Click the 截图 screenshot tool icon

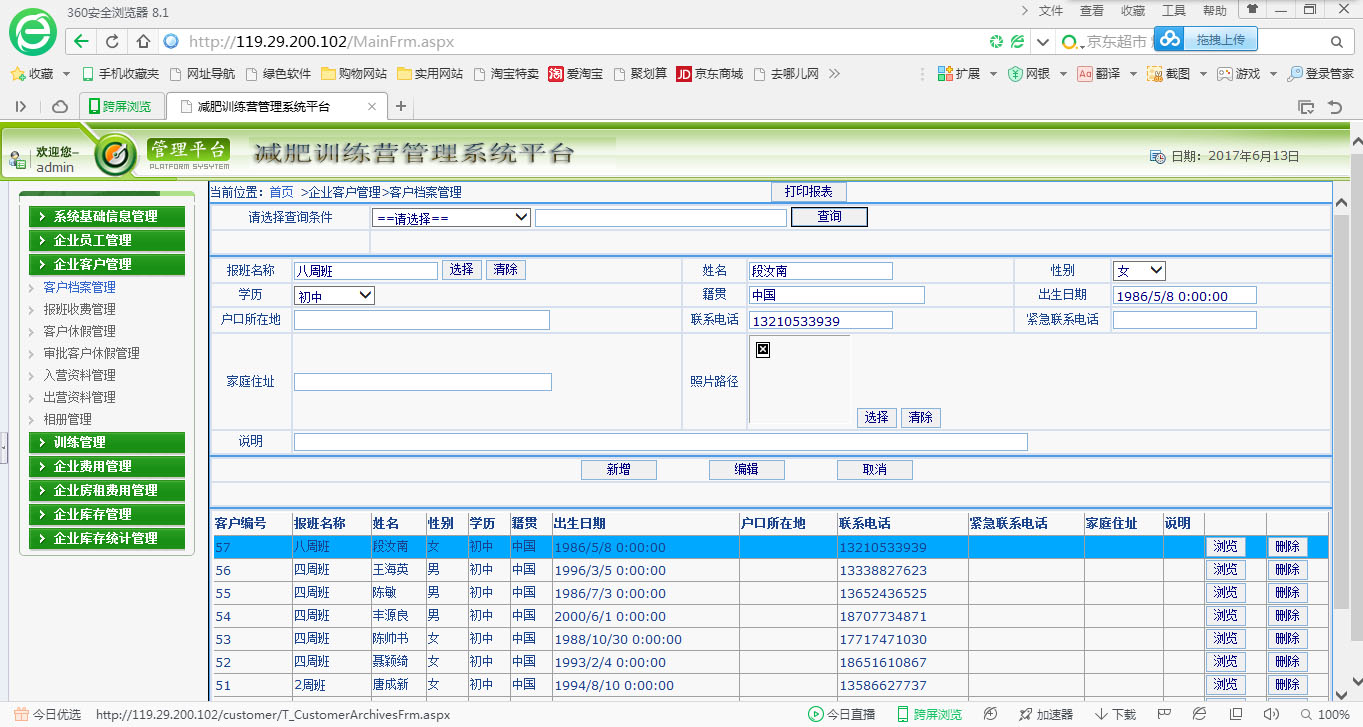coord(1155,74)
